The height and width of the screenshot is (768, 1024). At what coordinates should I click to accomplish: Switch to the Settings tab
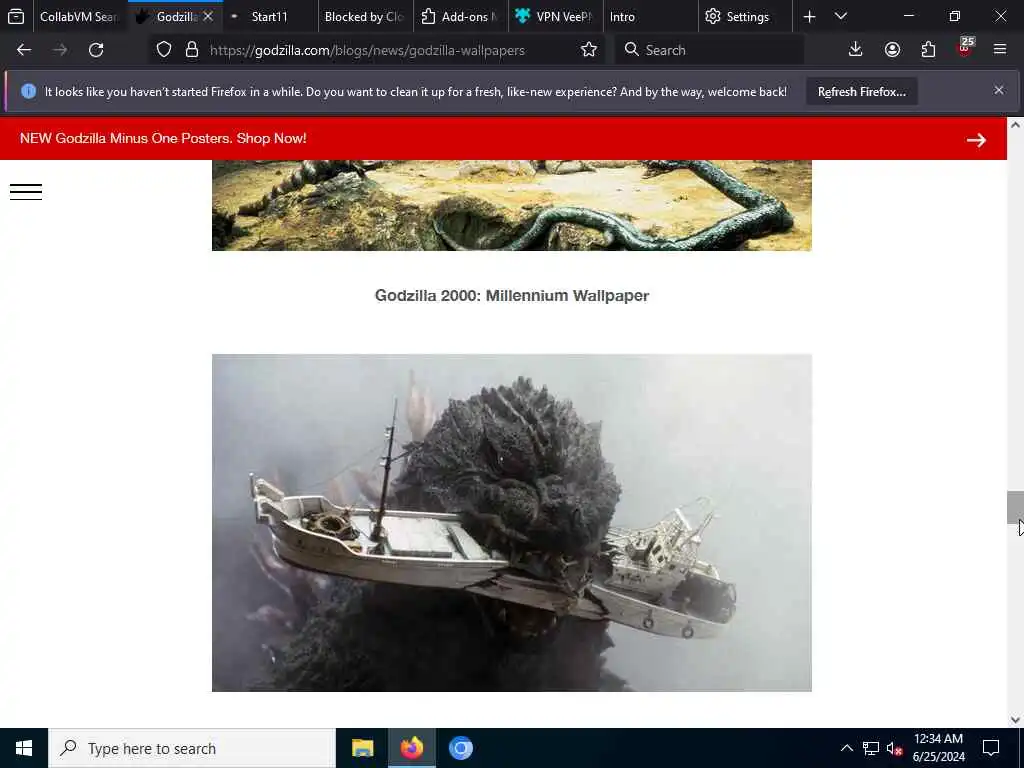(x=745, y=17)
